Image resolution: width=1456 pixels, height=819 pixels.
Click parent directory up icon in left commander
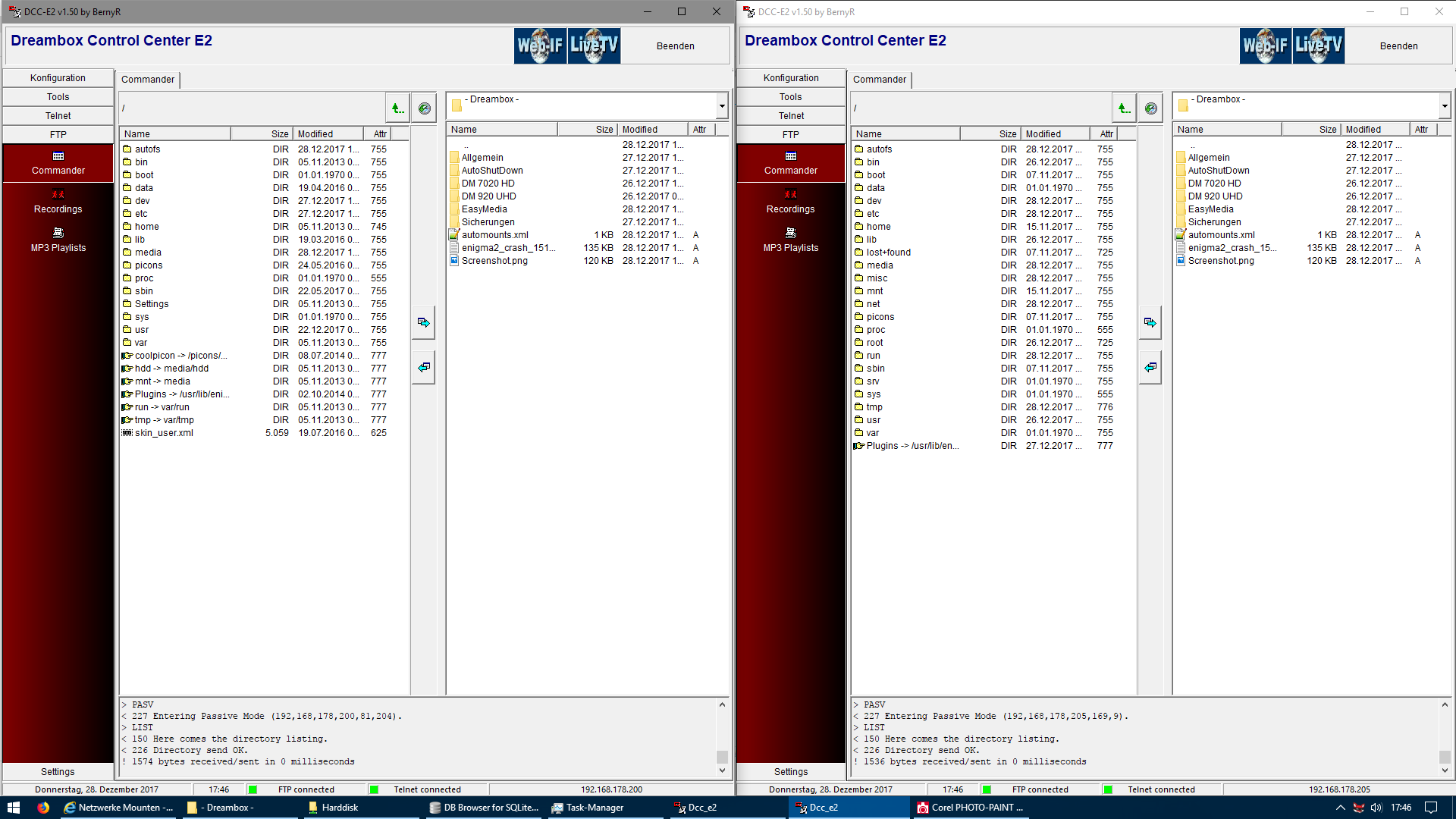[x=397, y=108]
